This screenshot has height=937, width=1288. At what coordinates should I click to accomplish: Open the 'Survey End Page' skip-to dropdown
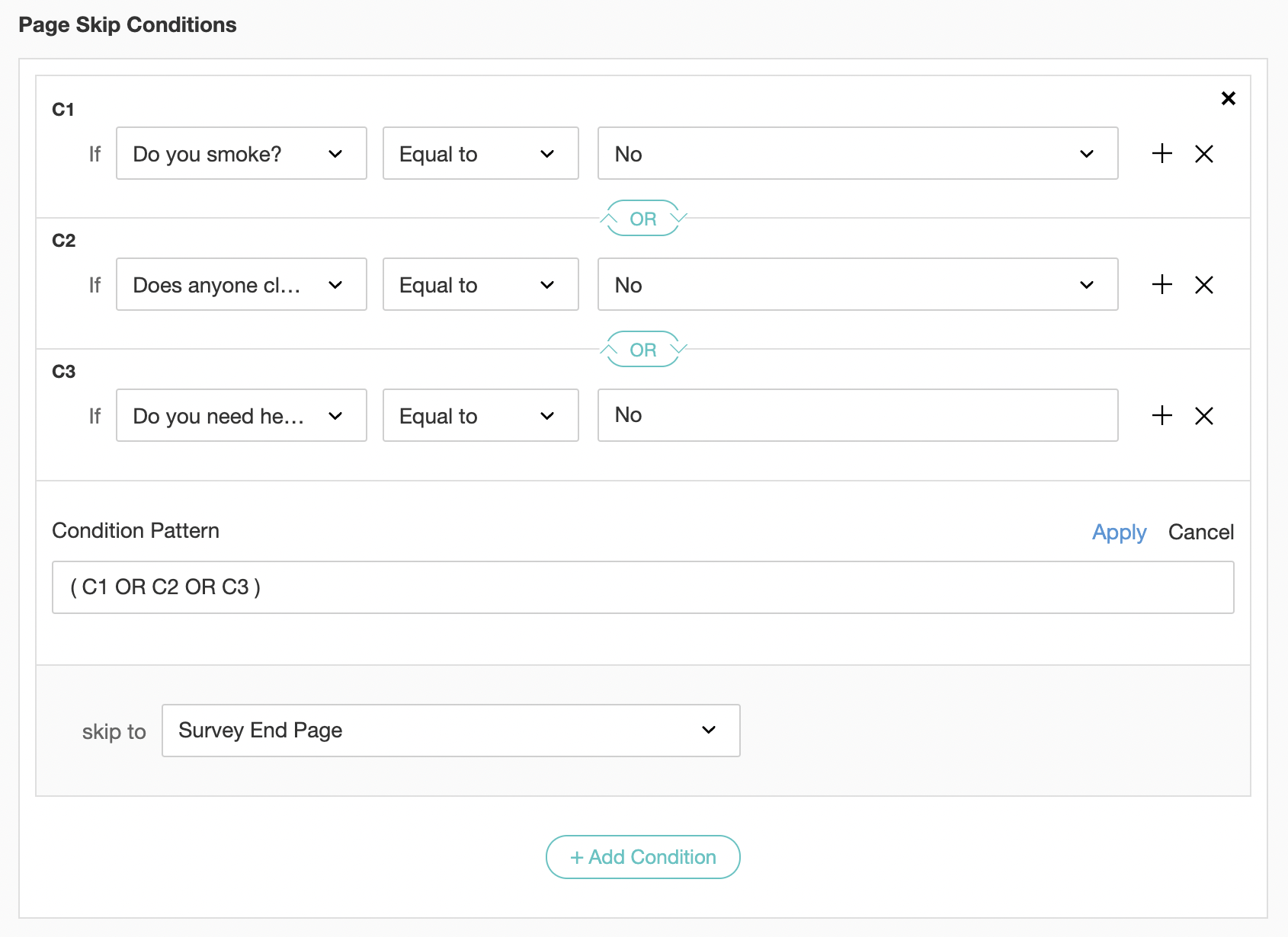(450, 731)
